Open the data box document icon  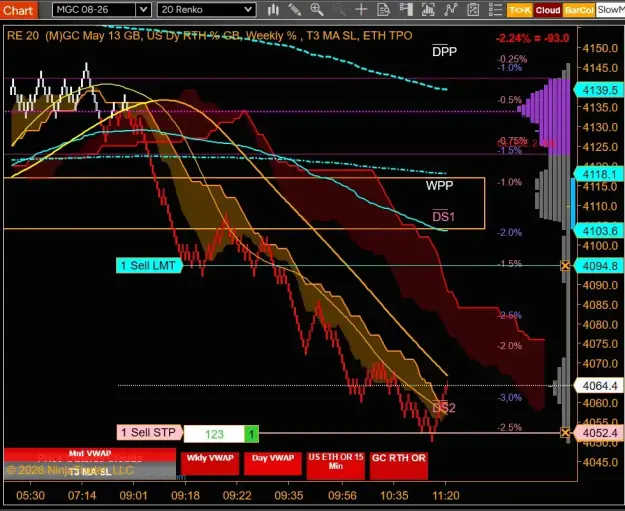click(383, 10)
